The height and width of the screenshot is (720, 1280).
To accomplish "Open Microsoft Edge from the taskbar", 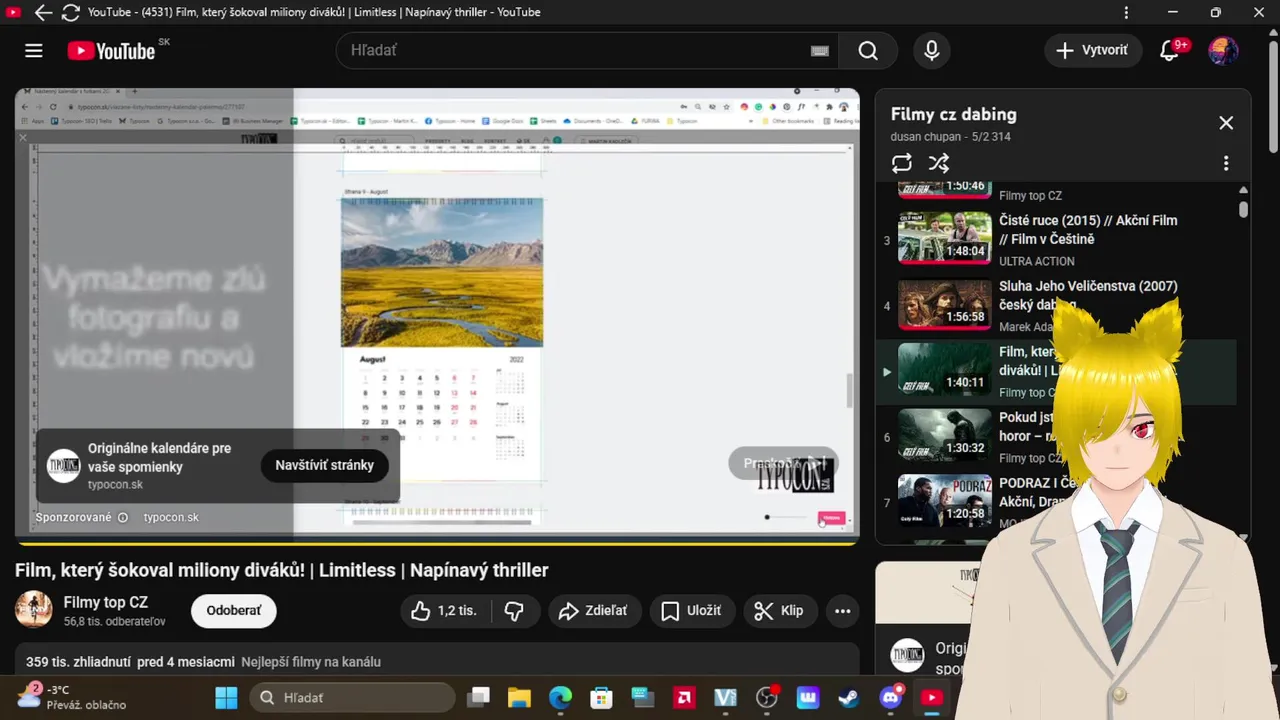I will pos(560,697).
